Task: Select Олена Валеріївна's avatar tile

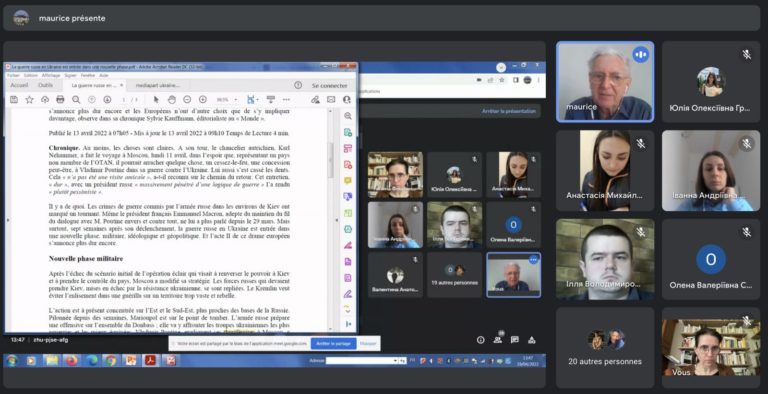Action: pos(711,259)
